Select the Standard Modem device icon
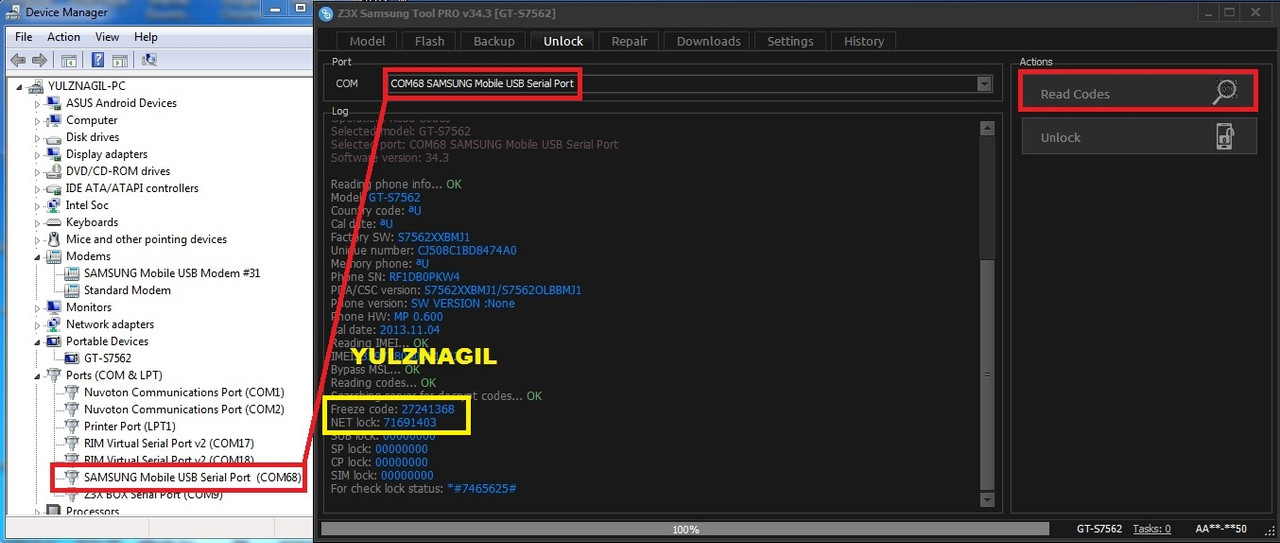 [x=73, y=290]
